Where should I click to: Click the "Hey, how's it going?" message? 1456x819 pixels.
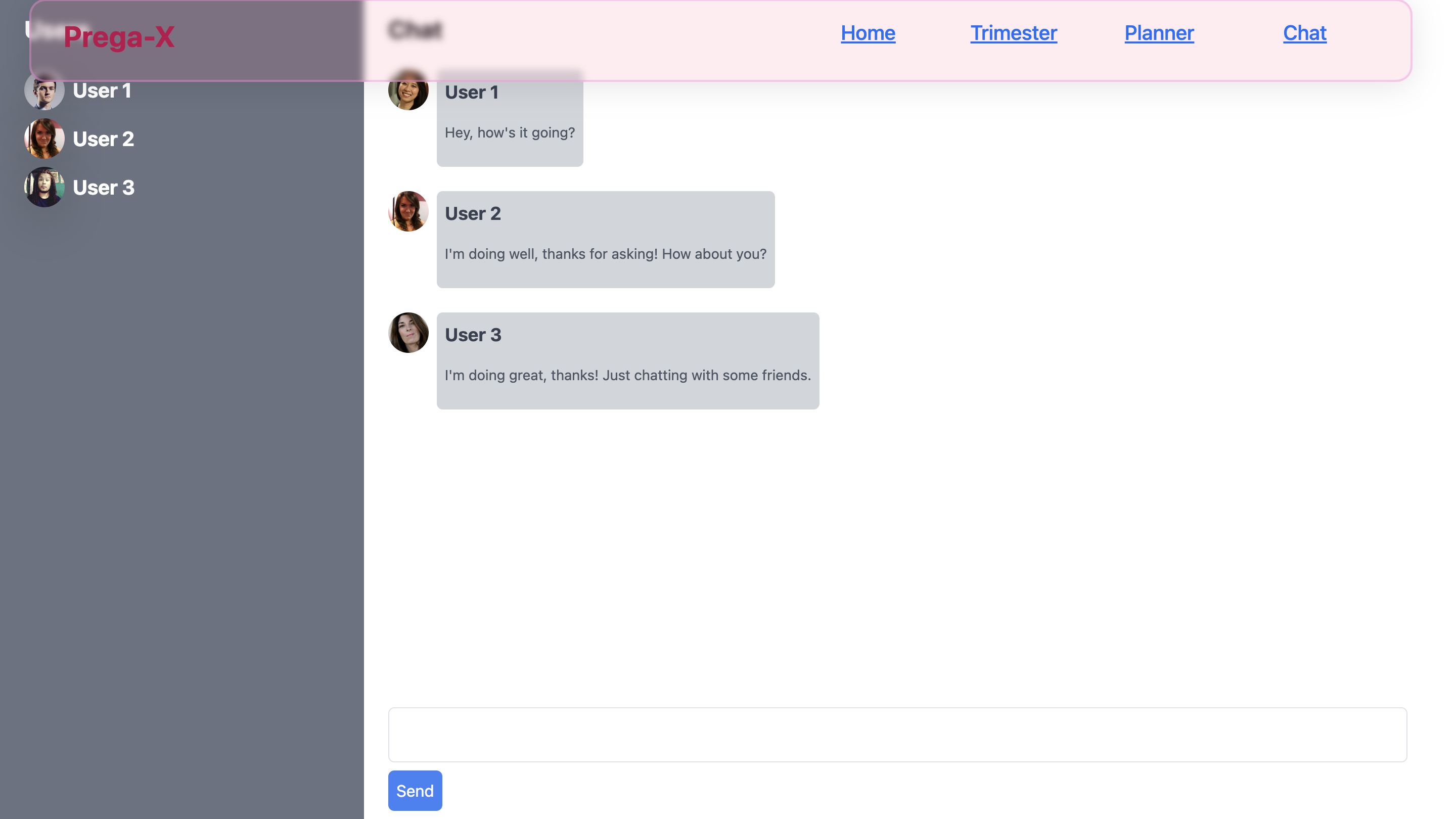click(x=509, y=133)
